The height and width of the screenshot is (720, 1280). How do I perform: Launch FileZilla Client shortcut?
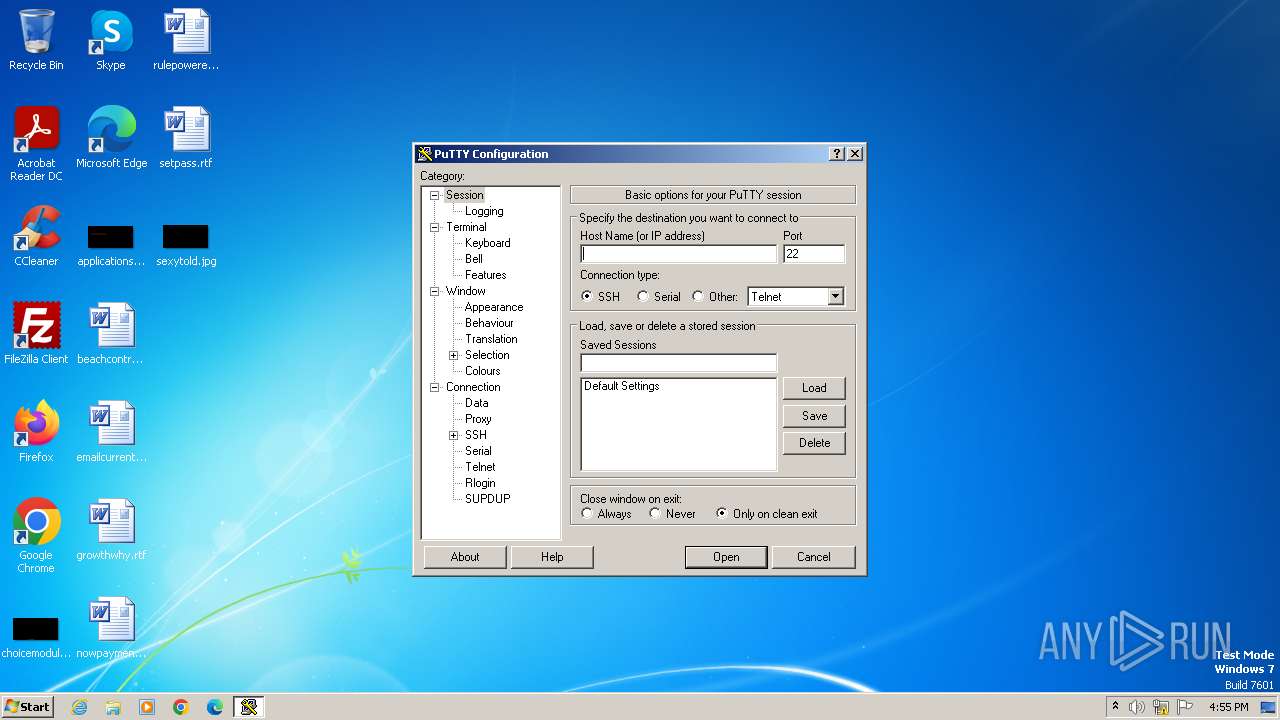[x=36, y=333]
